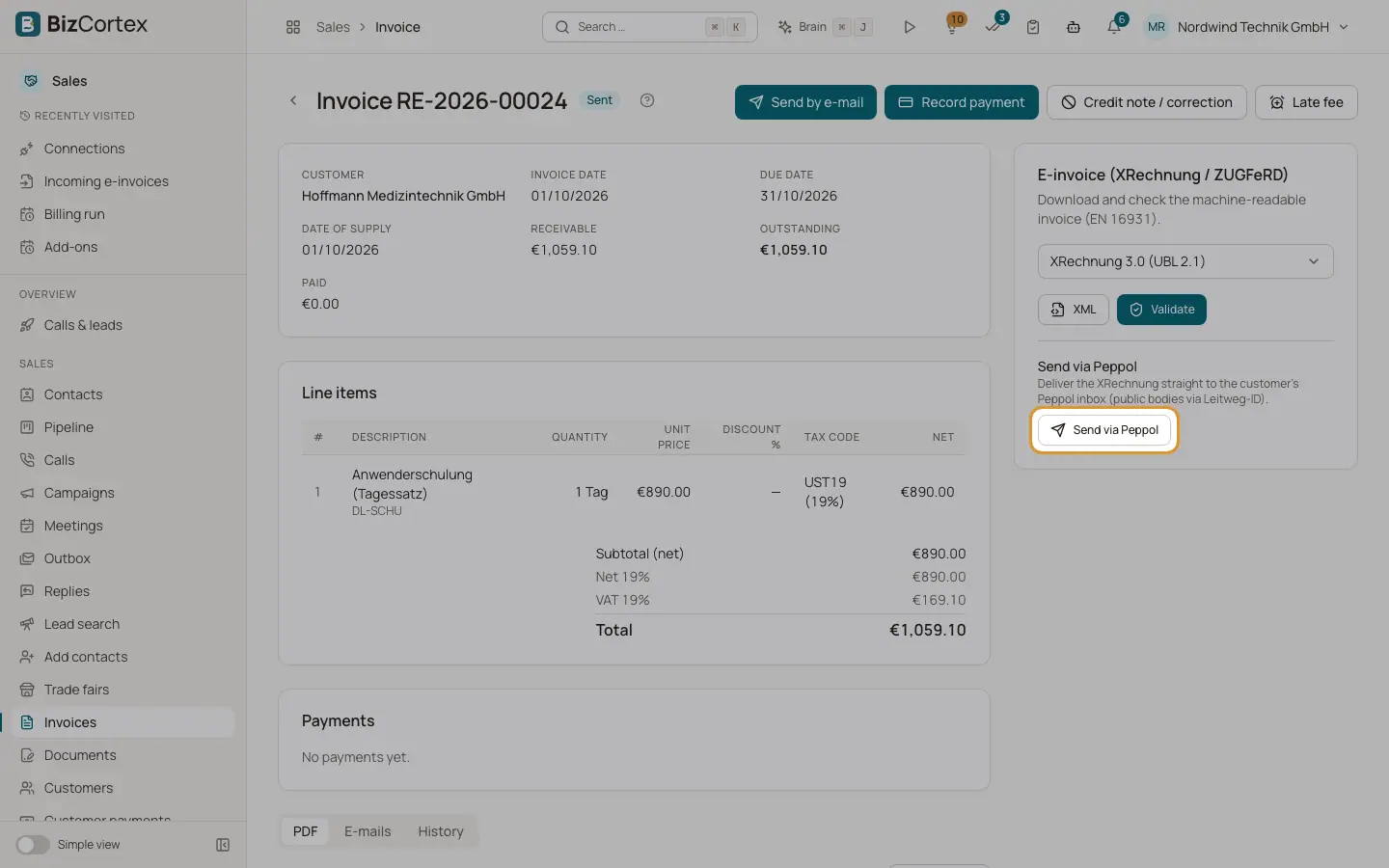This screenshot has width=1389, height=868.
Task: Open the lightbulb tips with badge 10
Action: pyautogui.click(x=952, y=27)
